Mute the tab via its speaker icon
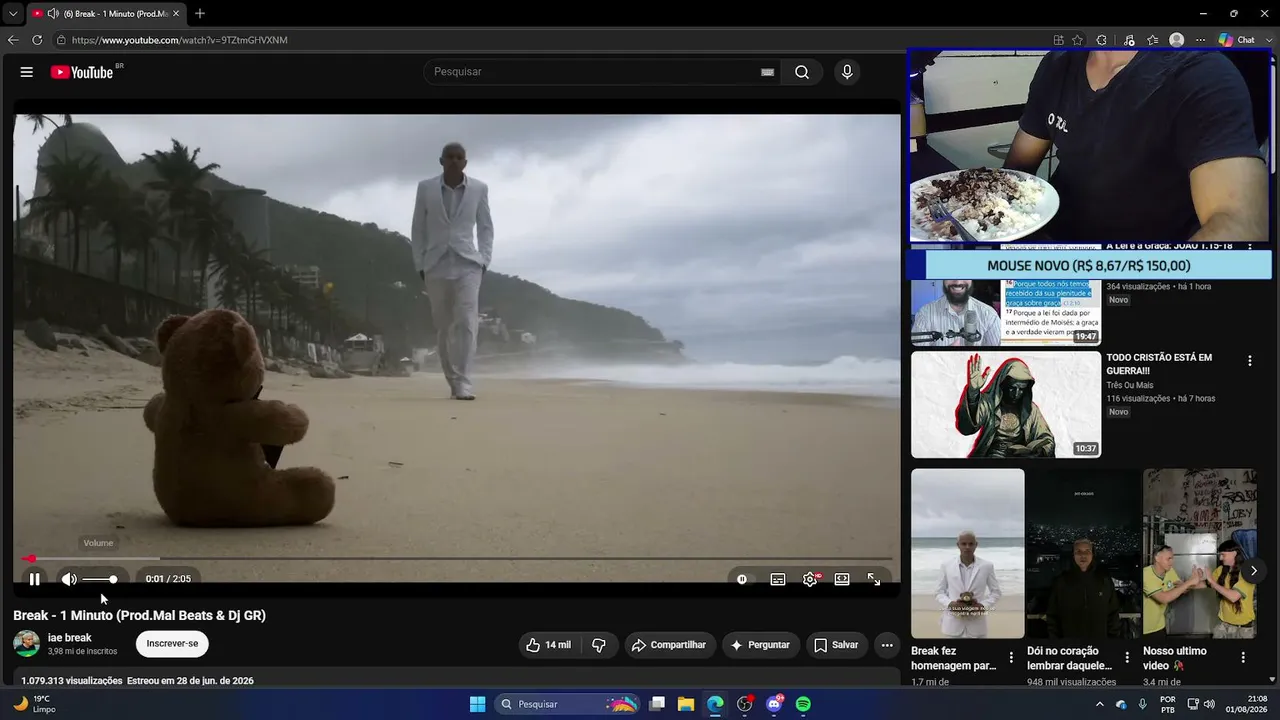The width and height of the screenshot is (1280, 720). [53, 14]
